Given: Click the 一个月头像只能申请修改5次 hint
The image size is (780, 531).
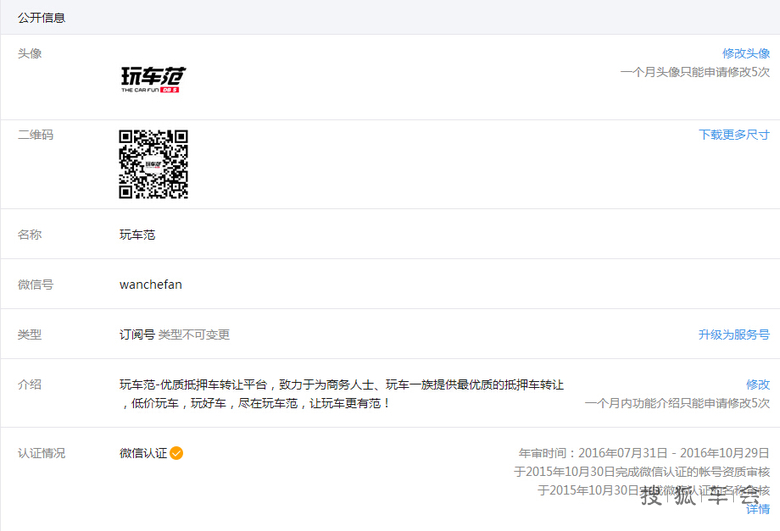Looking at the screenshot, I should click(695, 72).
